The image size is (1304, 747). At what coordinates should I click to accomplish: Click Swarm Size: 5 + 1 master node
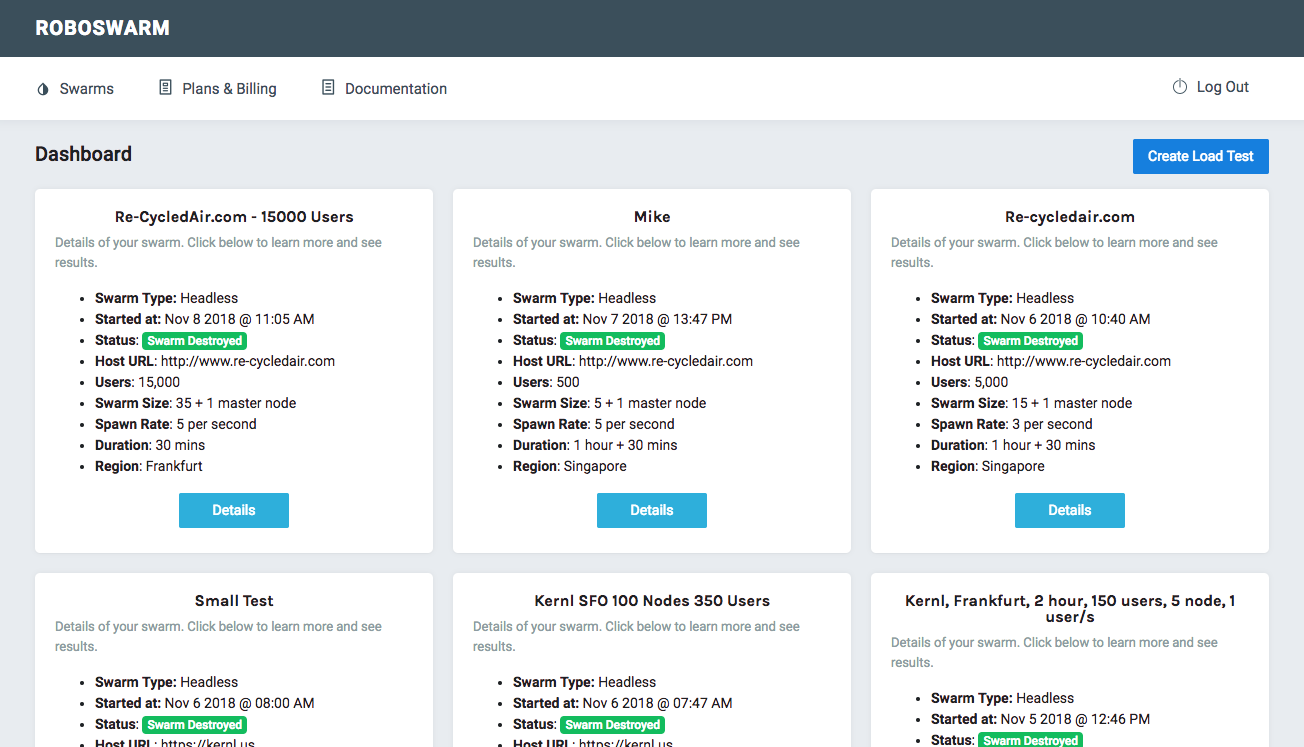(x=610, y=403)
